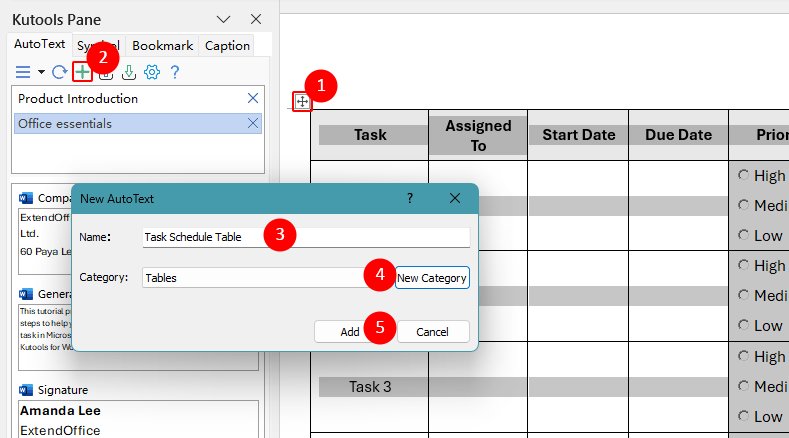Select High priority in Task 3 row
Viewport: 789px width, 438px height.
coord(743,356)
